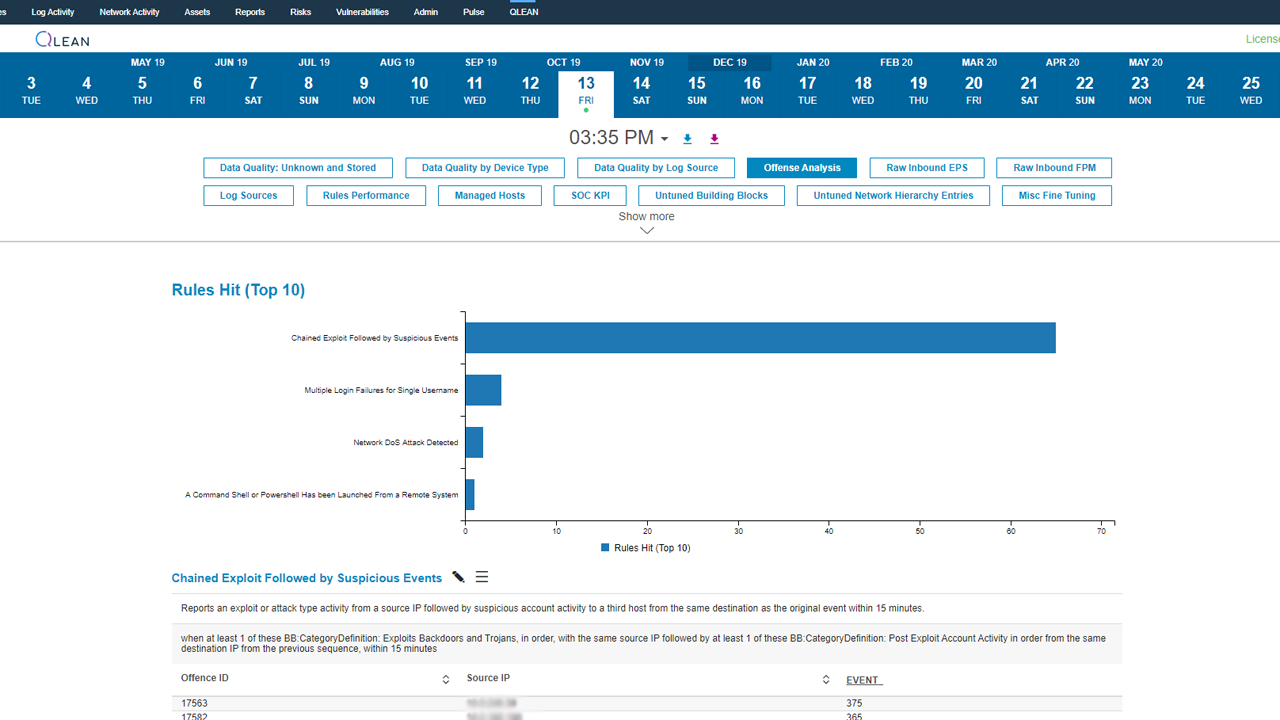Open the Risks tab
1280x720 pixels.
point(300,12)
